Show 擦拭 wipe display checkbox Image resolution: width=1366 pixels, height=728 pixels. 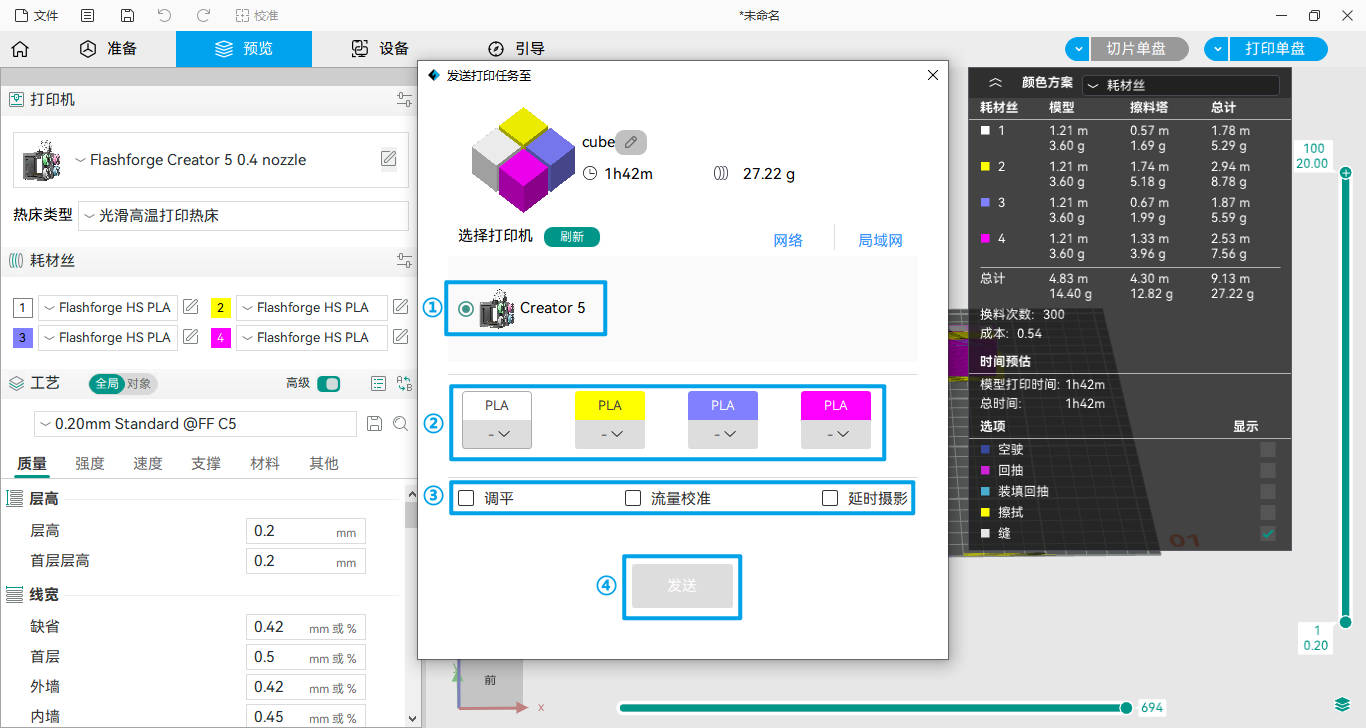tap(1268, 513)
